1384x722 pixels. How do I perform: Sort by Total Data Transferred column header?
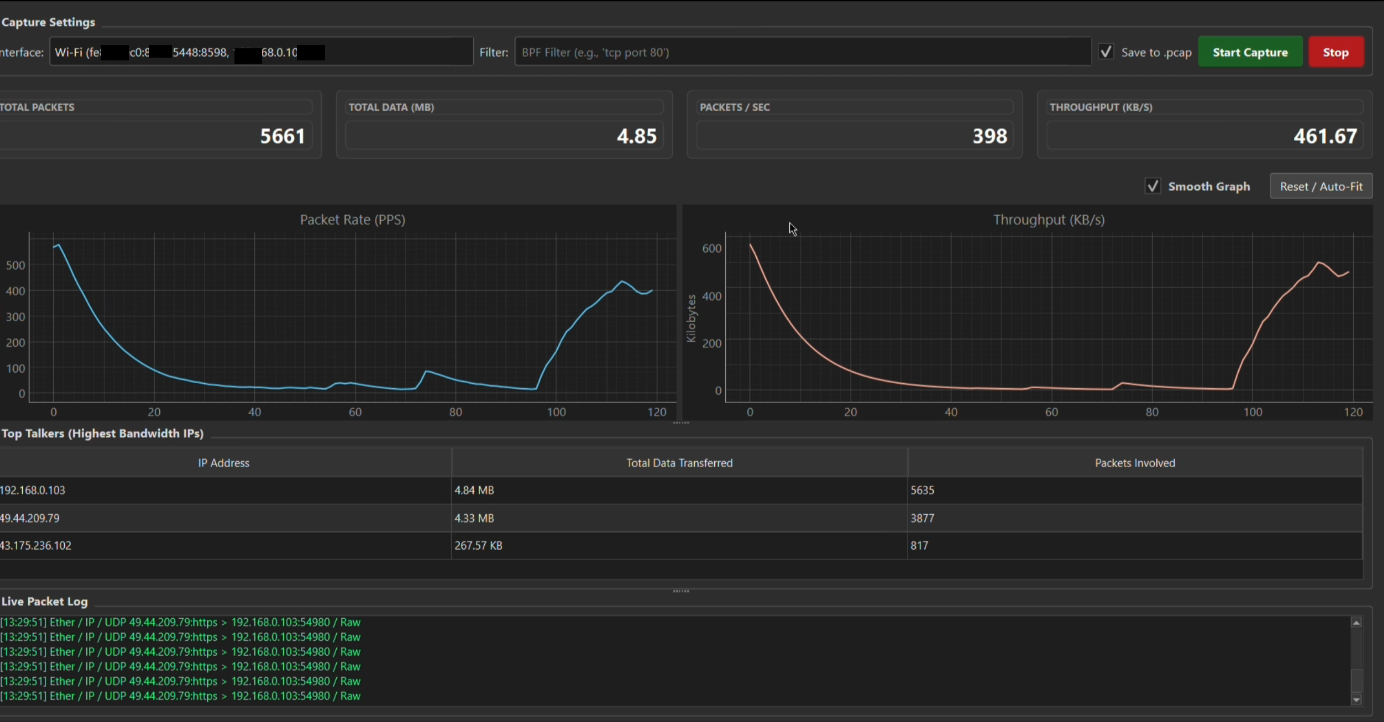[680, 463]
